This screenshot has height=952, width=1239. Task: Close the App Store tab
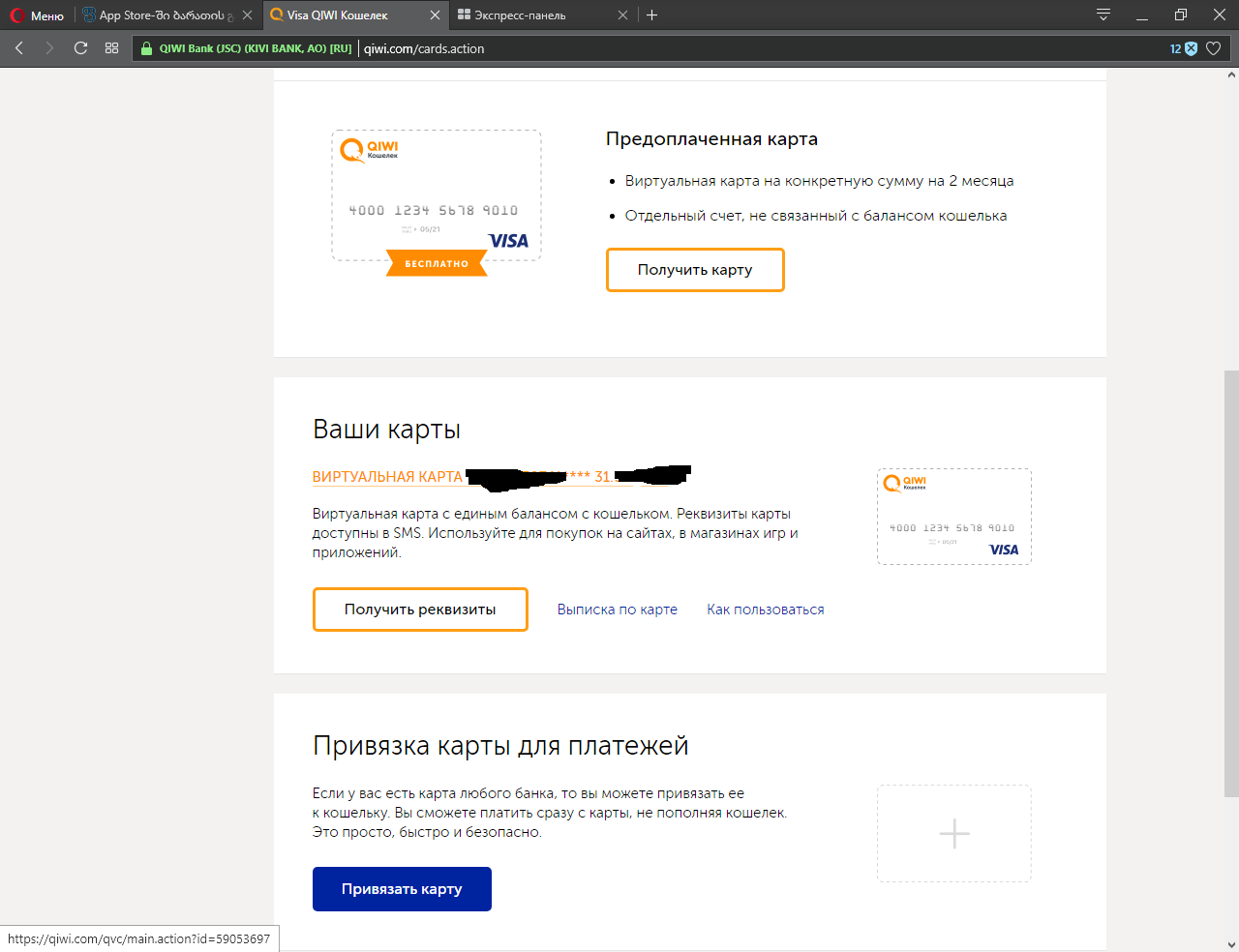(248, 15)
